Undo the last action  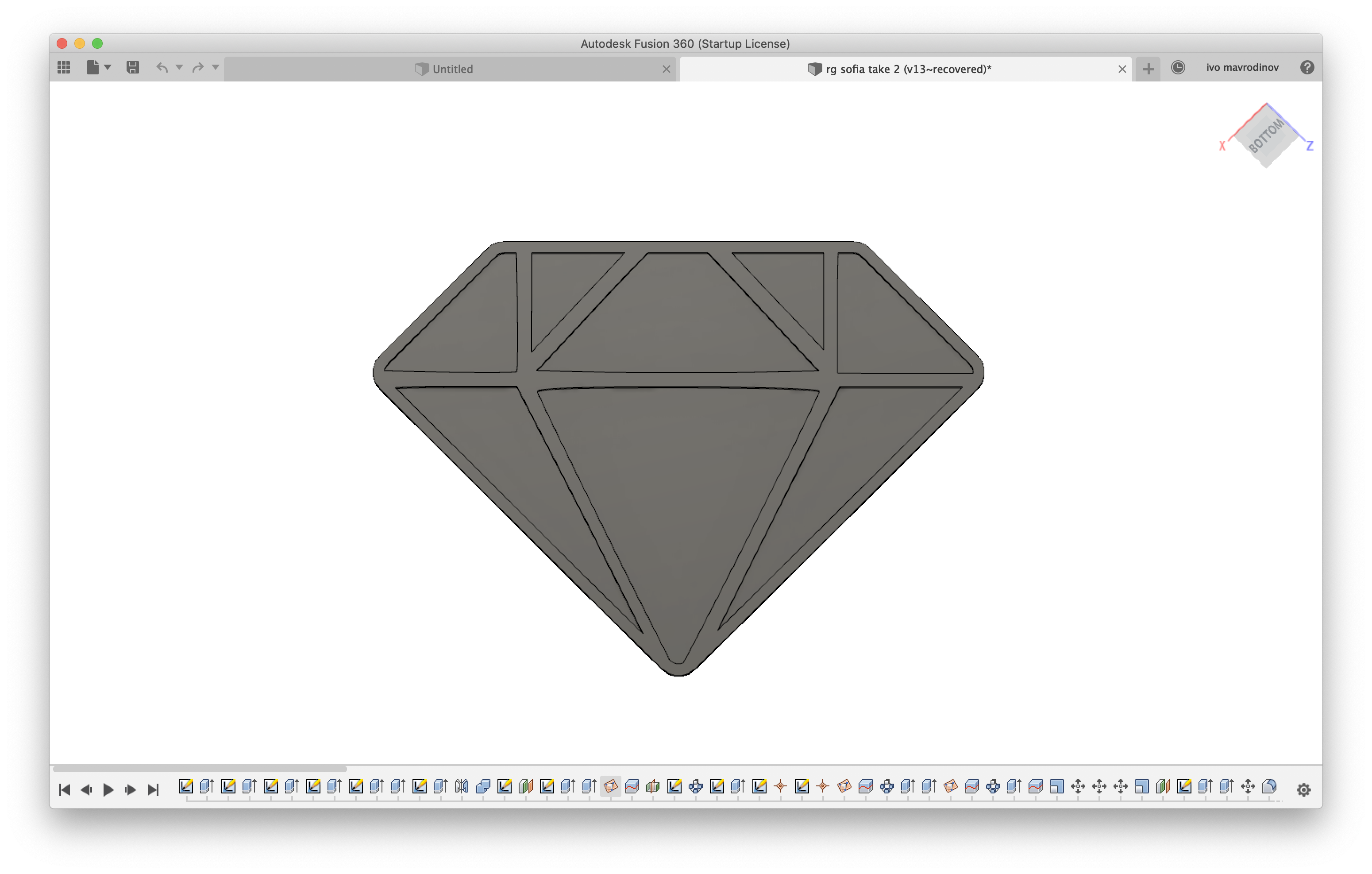coord(162,67)
